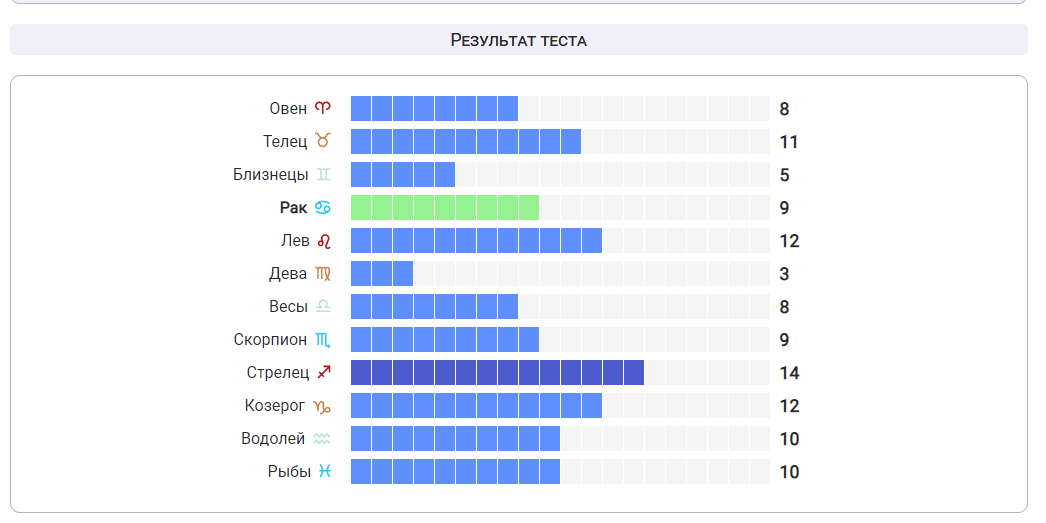Click the Cancer zodiac icon beside Рак

click(x=322, y=207)
